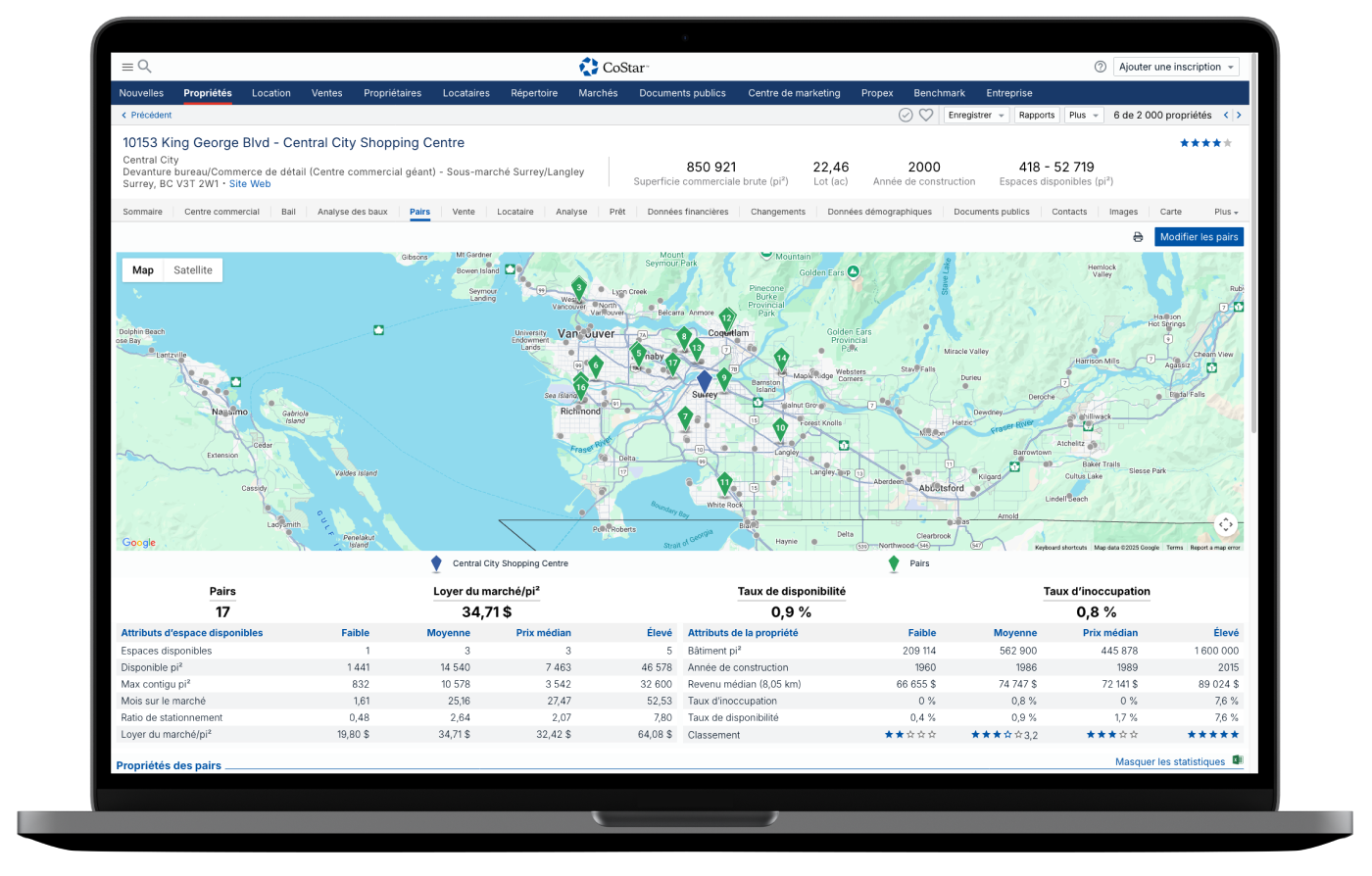Export statistics with the Excel icon

(x=1237, y=760)
